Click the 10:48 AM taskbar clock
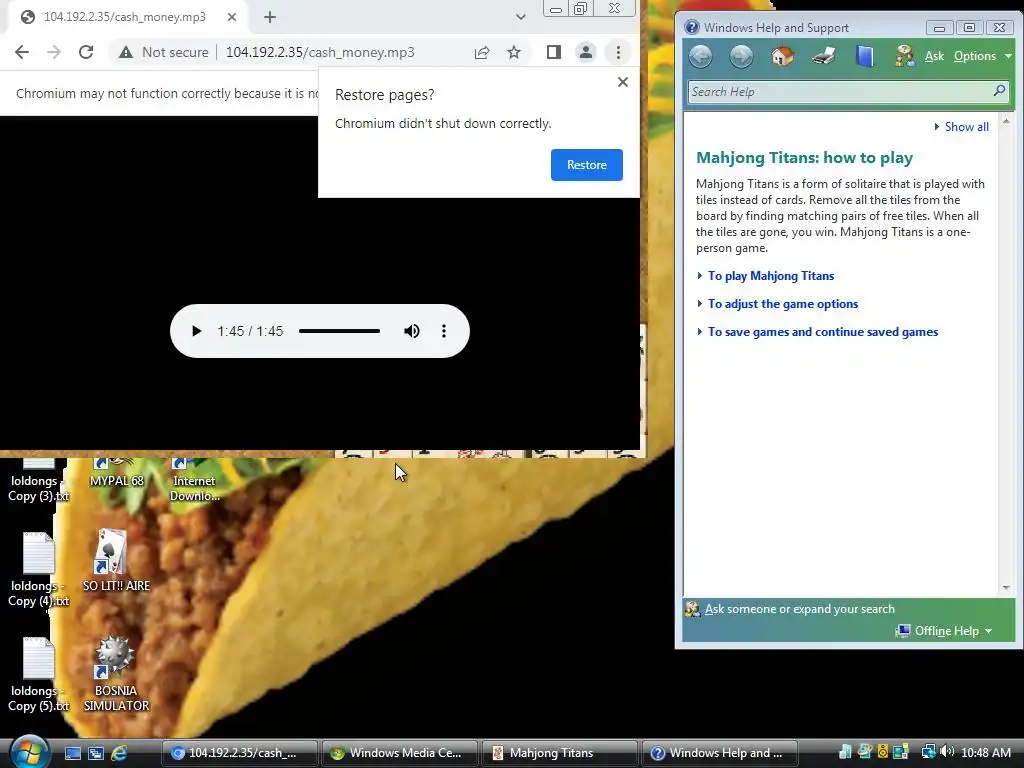 985,753
